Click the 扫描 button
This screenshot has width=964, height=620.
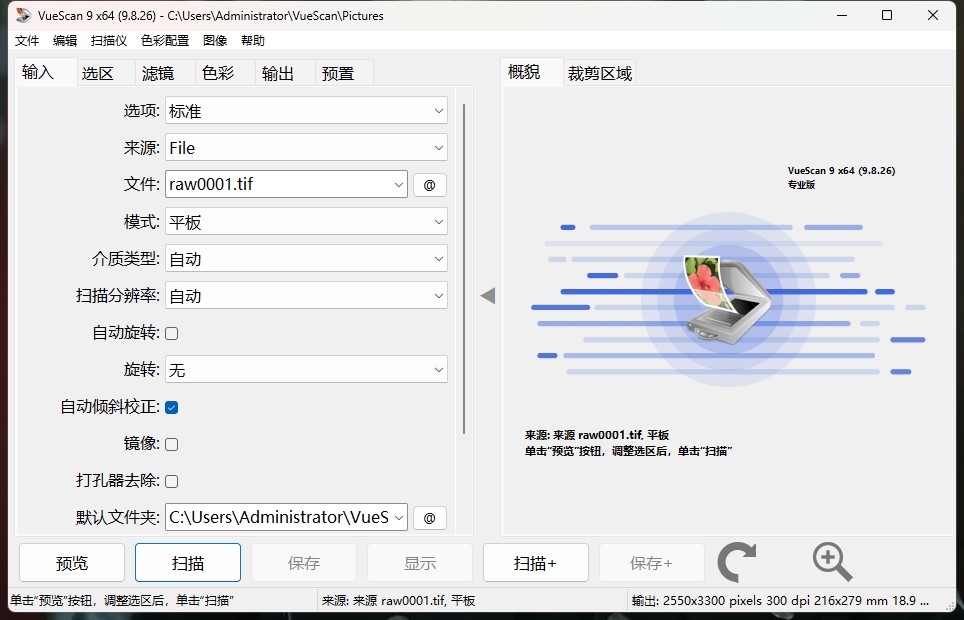[x=188, y=562]
